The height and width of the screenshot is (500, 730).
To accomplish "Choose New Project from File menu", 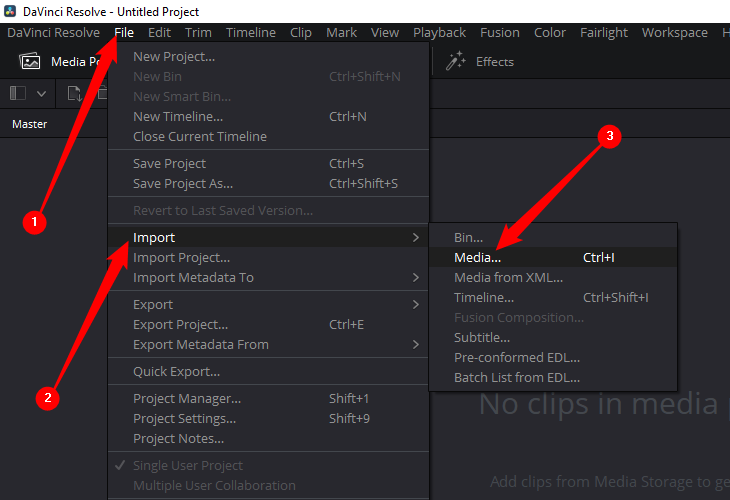I will pyautogui.click(x=268, y=56).
